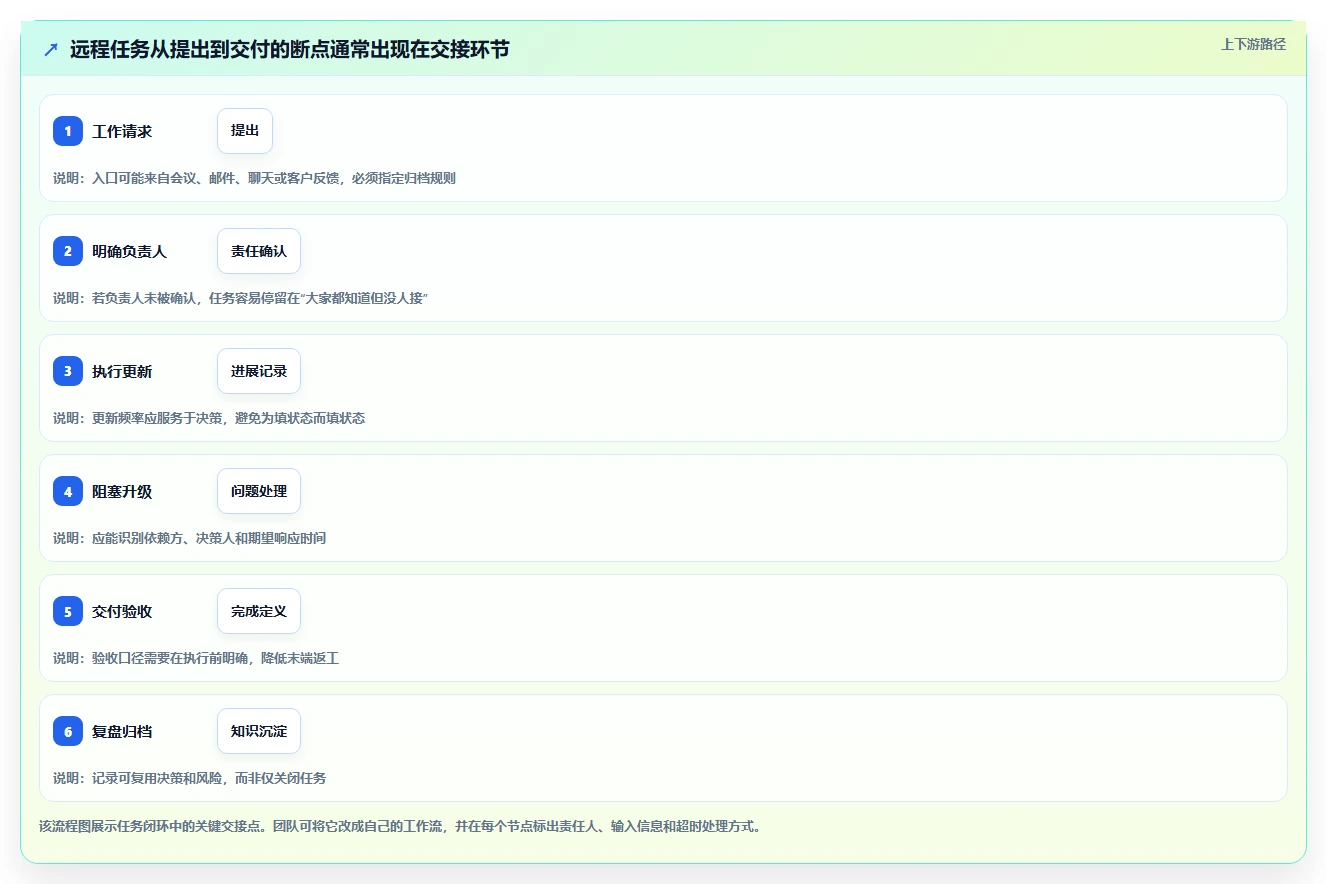1327x884 pixels.
Task: Select step number 6 badge
Action: 68,731
